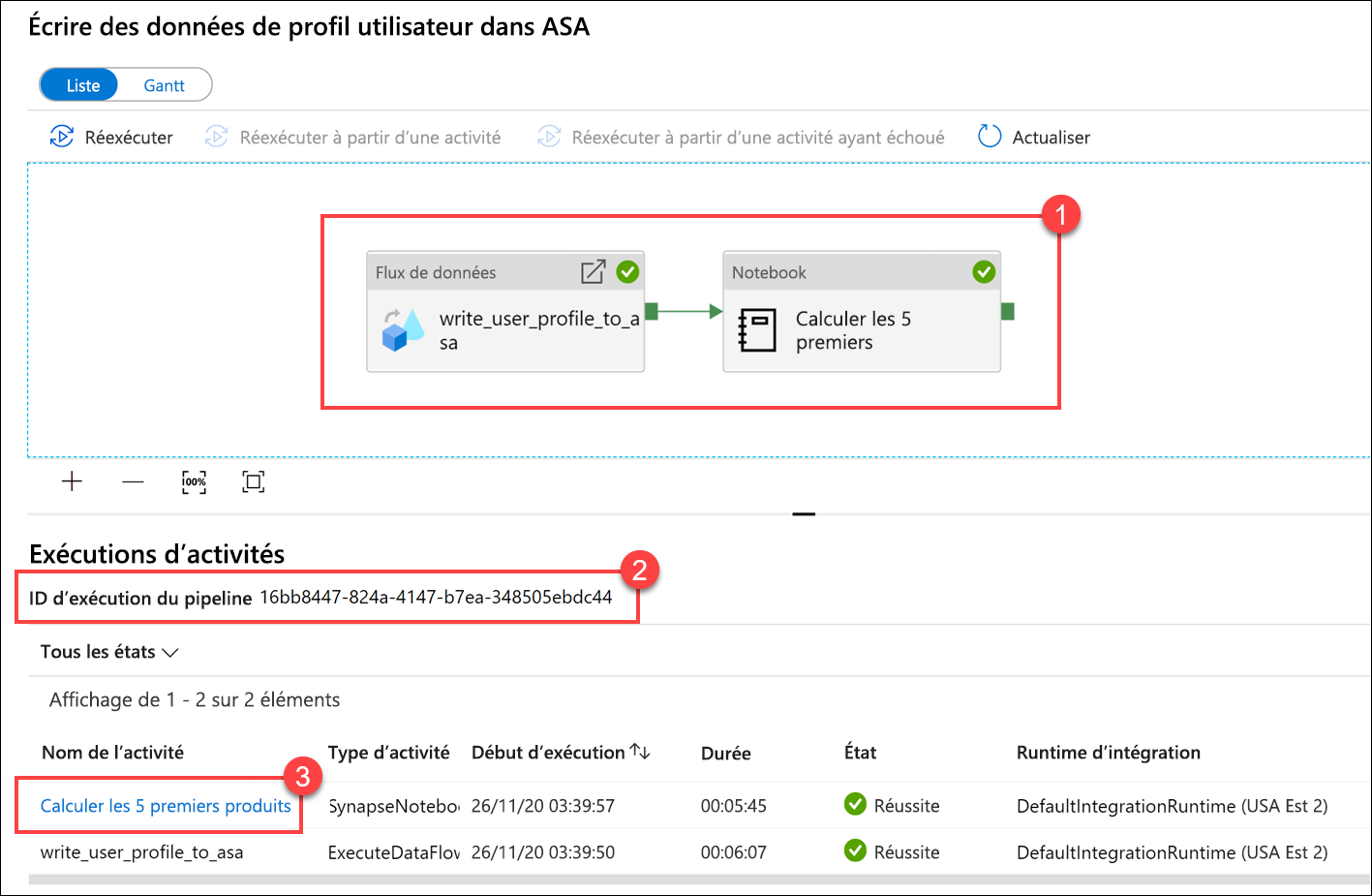
Task: Click start time 26/11/20 03:39:50
Action: pyautogui.click(x=542, y=852)
